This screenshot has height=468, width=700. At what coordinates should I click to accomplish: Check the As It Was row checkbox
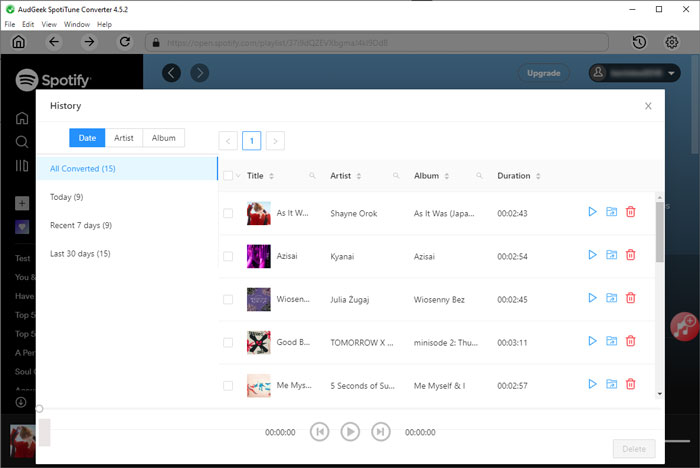click(x=228, y=213)
